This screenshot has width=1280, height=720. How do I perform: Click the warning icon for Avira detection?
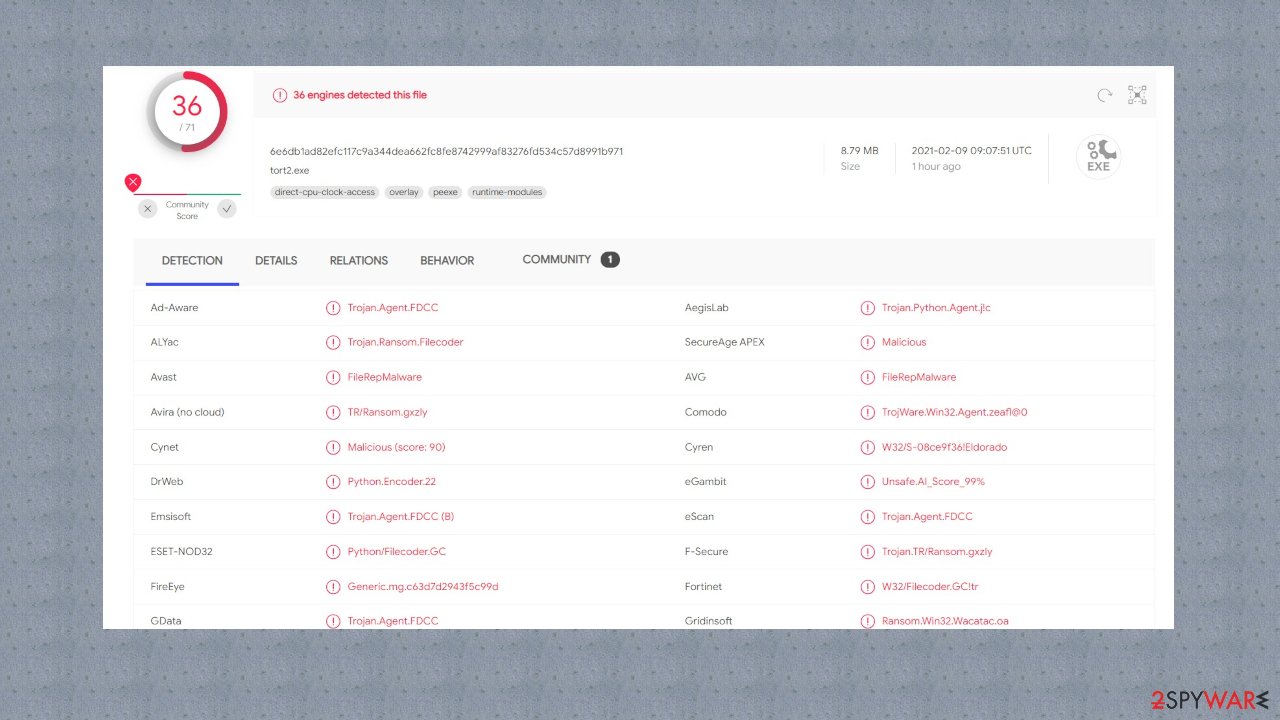[333, 412]
